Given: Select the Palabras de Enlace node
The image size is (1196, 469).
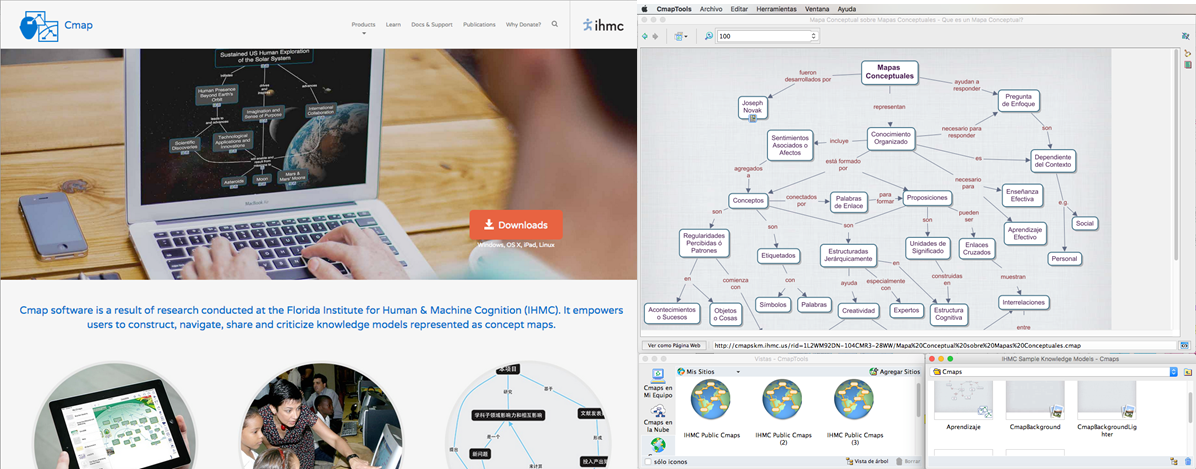Looking at the screenshot, I should point(847,203).
